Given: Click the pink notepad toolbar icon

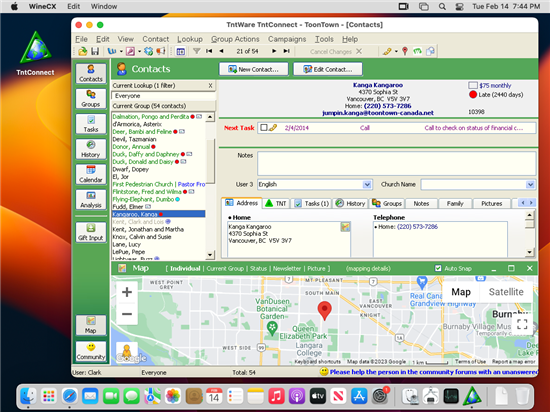Looking at the screenshot, I should [130, 51].
